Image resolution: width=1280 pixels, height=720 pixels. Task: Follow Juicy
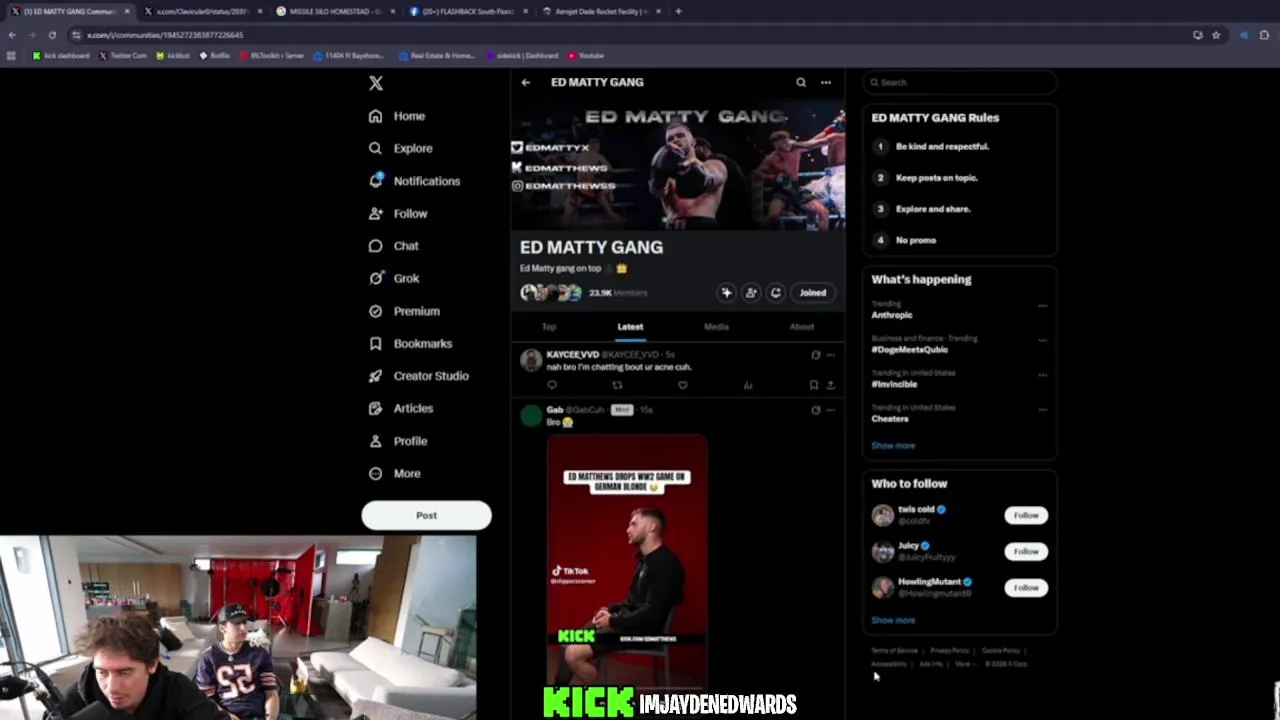pos(1026,551)
